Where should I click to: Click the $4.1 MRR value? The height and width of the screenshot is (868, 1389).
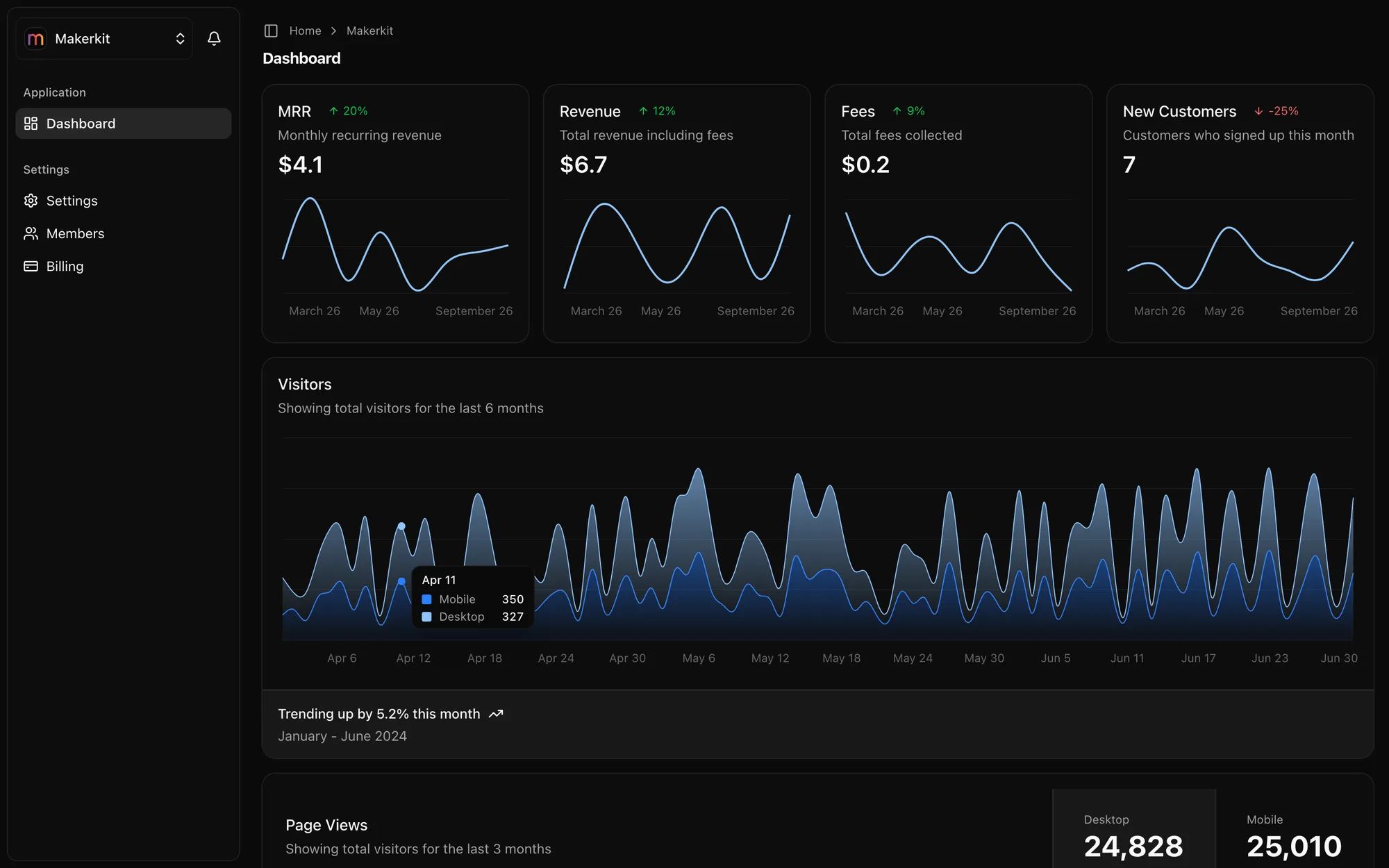point(300,165)
